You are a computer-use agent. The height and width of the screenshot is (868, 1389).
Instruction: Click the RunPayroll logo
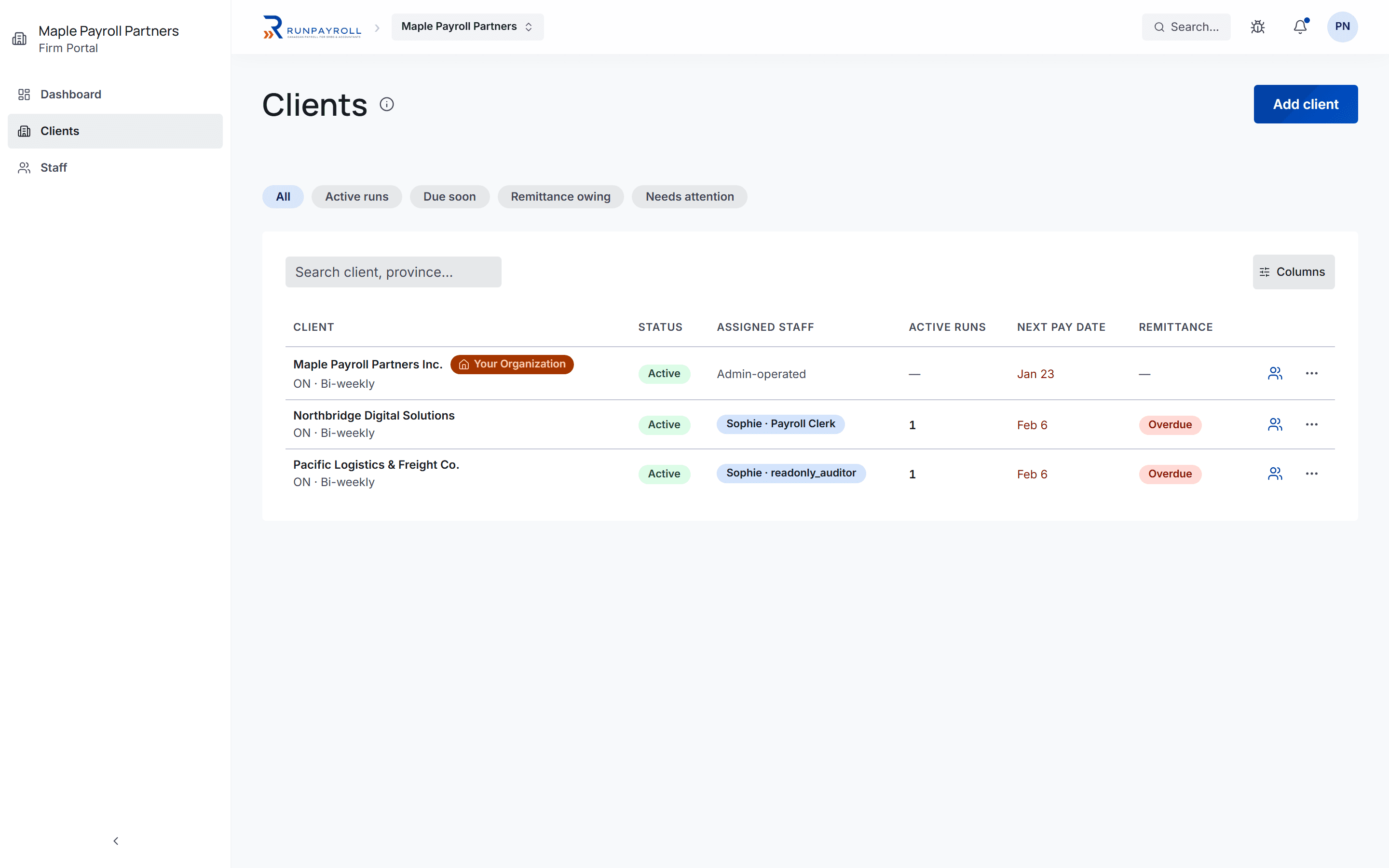click(x=312, y=27)
